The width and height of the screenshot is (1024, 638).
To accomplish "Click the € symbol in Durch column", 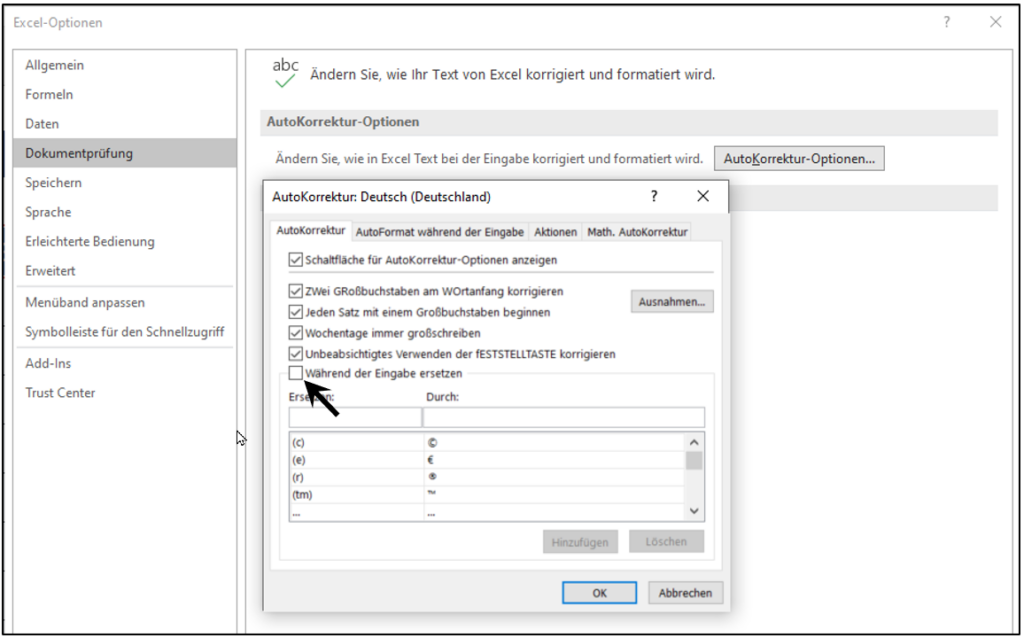I will click(x=431, y=460).
